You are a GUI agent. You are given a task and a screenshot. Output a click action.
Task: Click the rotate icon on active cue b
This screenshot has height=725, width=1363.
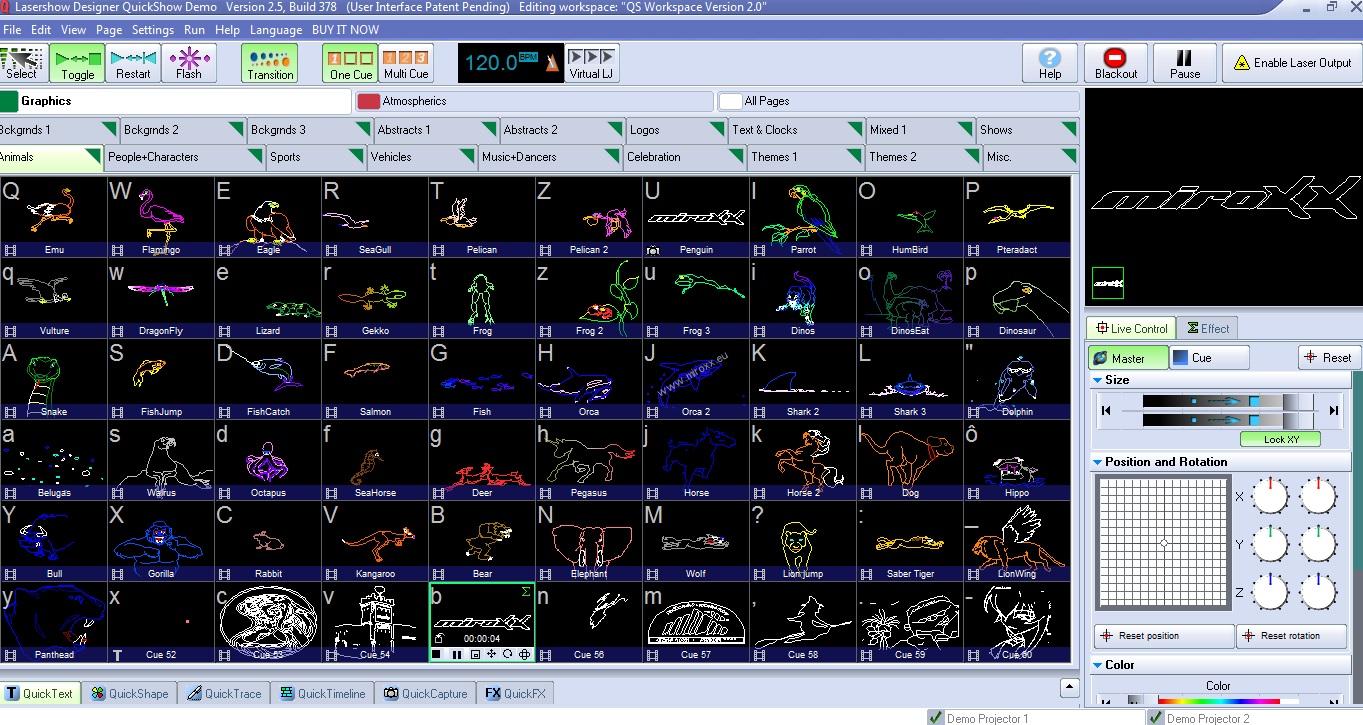pyautogui.click(x=507, y=655)
